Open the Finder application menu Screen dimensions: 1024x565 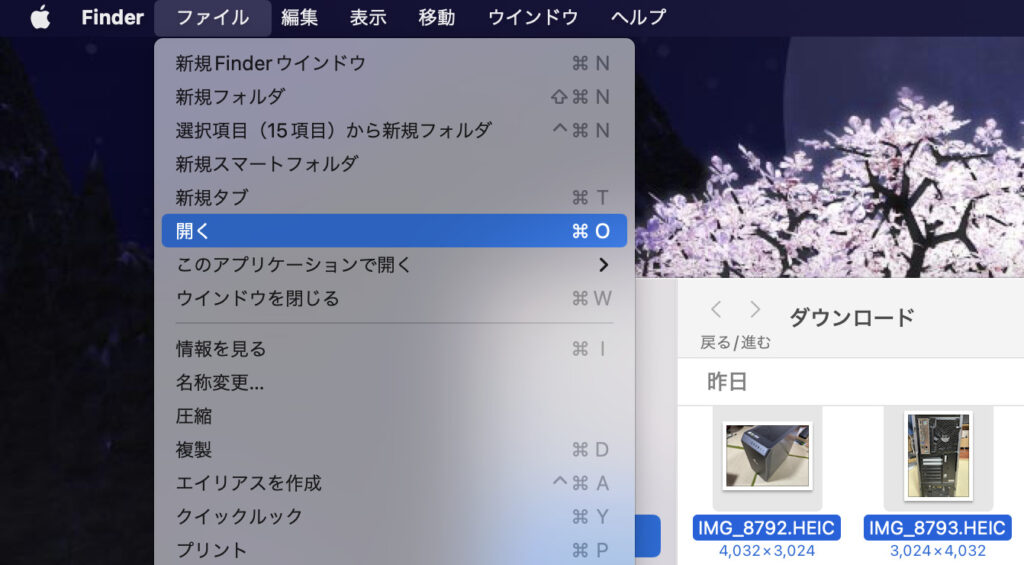tap(112, 17)
